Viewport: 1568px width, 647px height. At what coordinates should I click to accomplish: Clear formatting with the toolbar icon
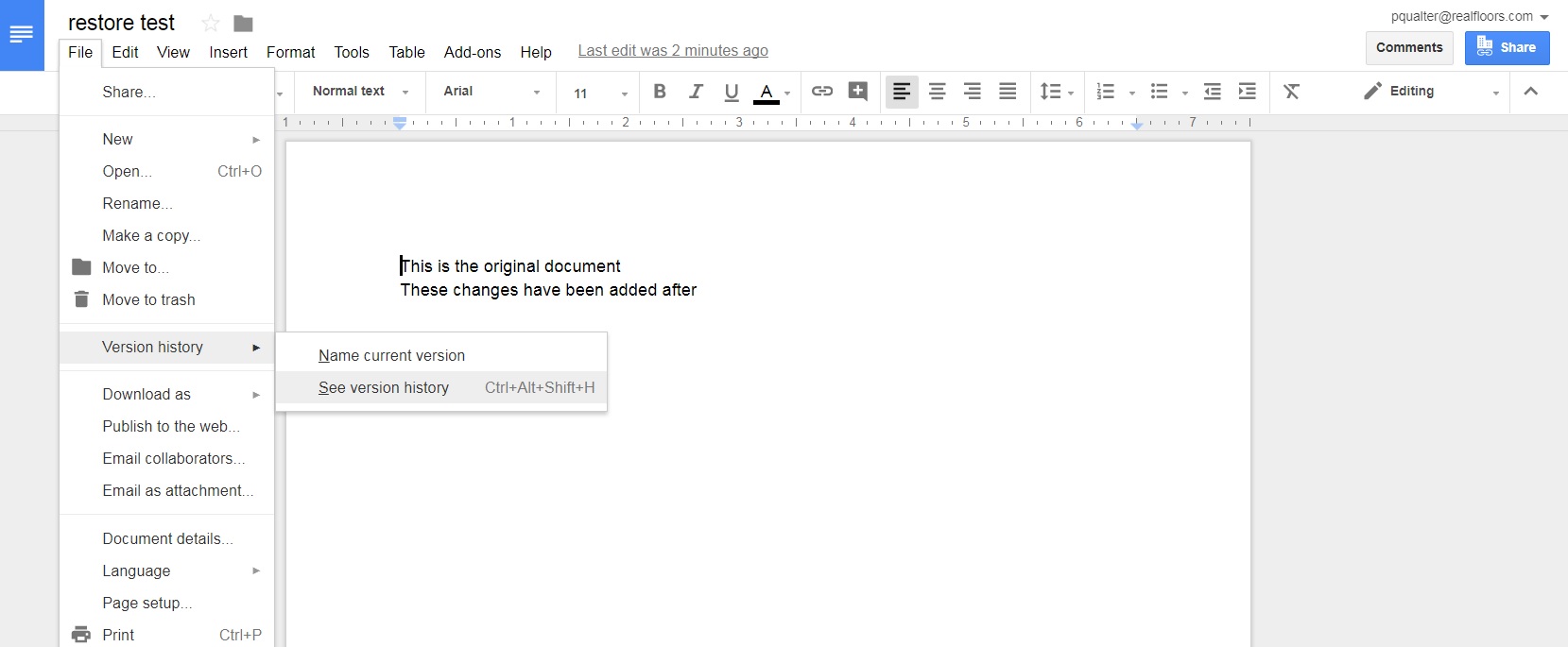click(x=1291, y=92)
